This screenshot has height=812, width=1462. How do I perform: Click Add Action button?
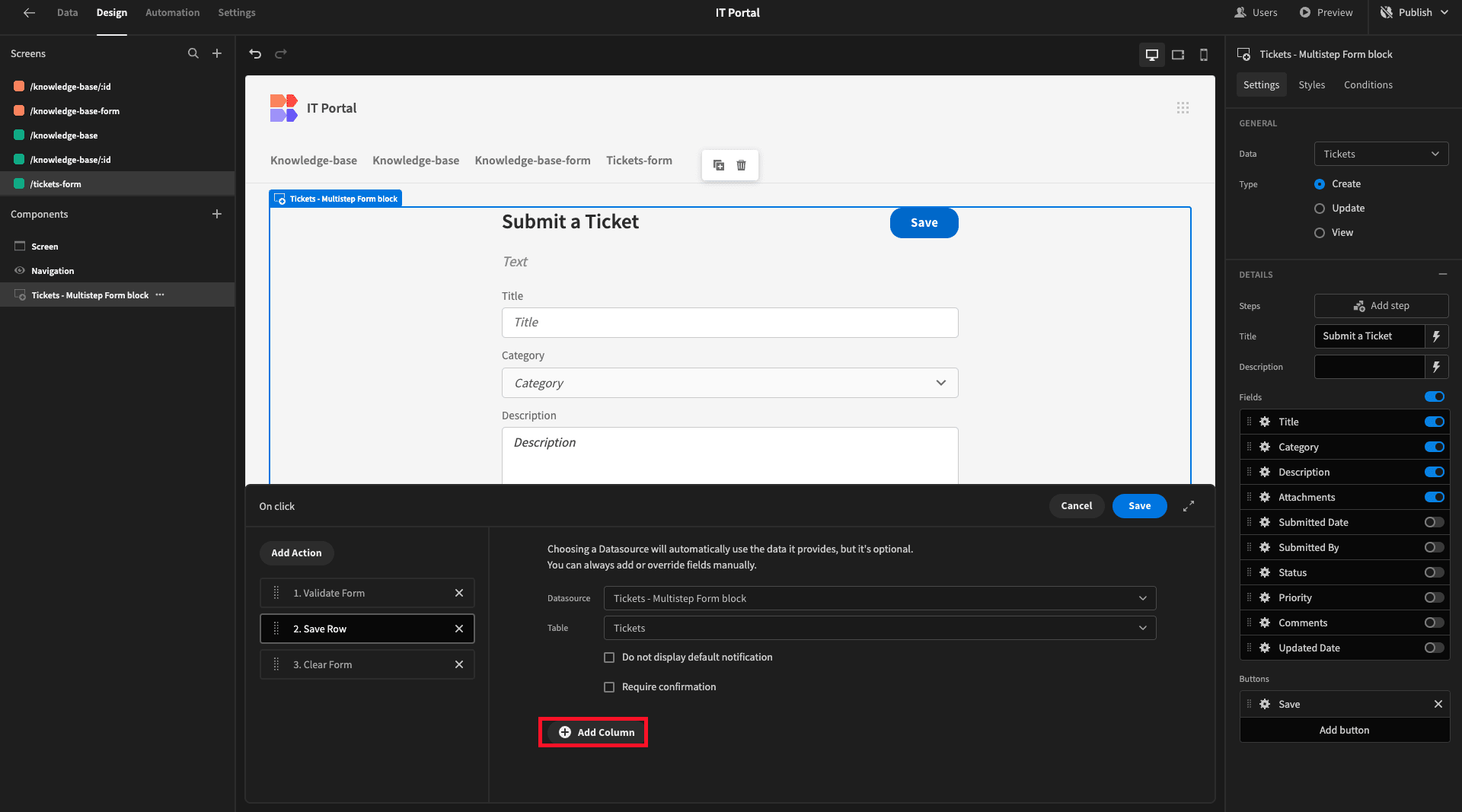296,552
